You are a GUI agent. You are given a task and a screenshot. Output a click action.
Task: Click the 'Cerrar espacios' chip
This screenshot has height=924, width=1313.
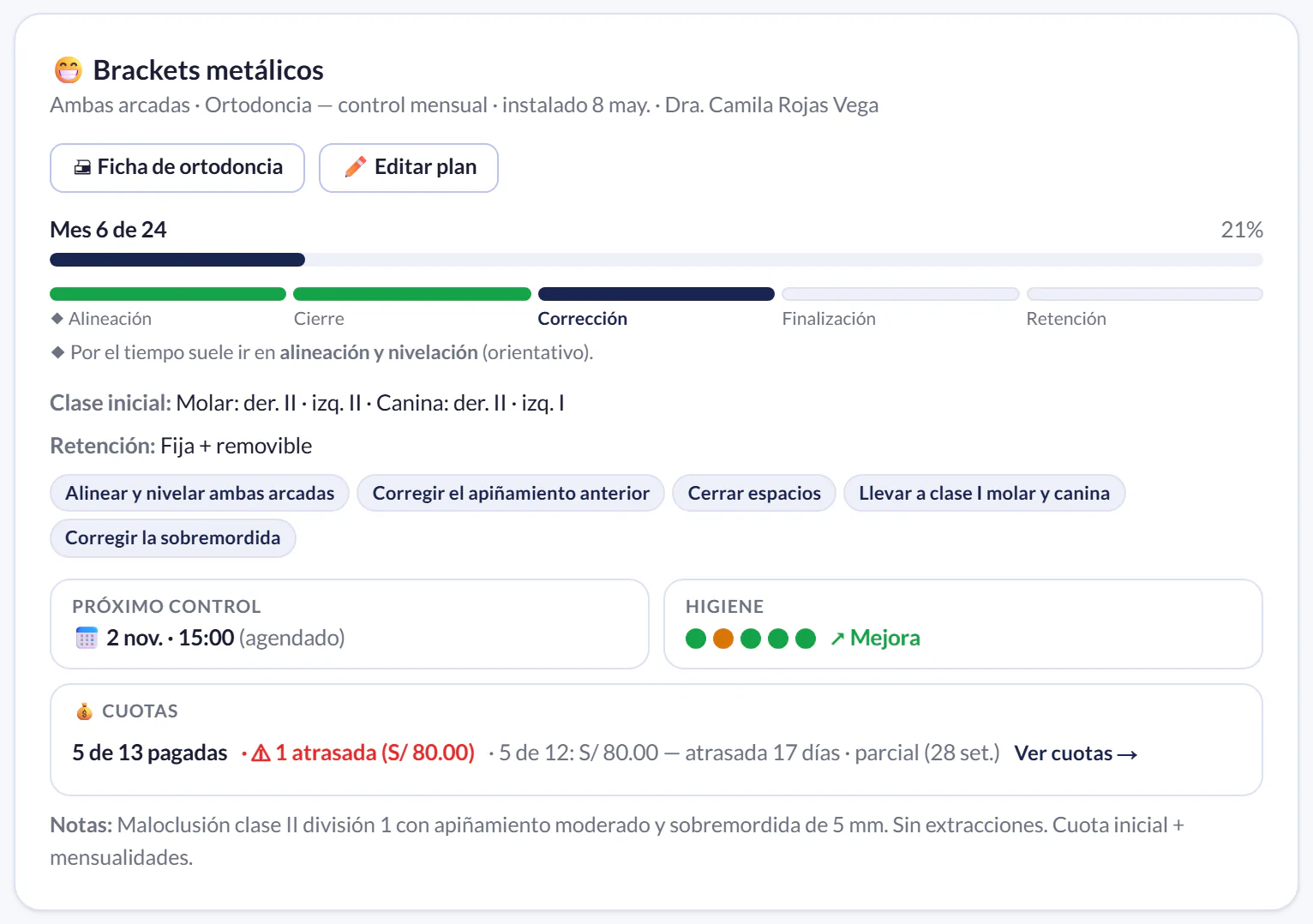754,493
